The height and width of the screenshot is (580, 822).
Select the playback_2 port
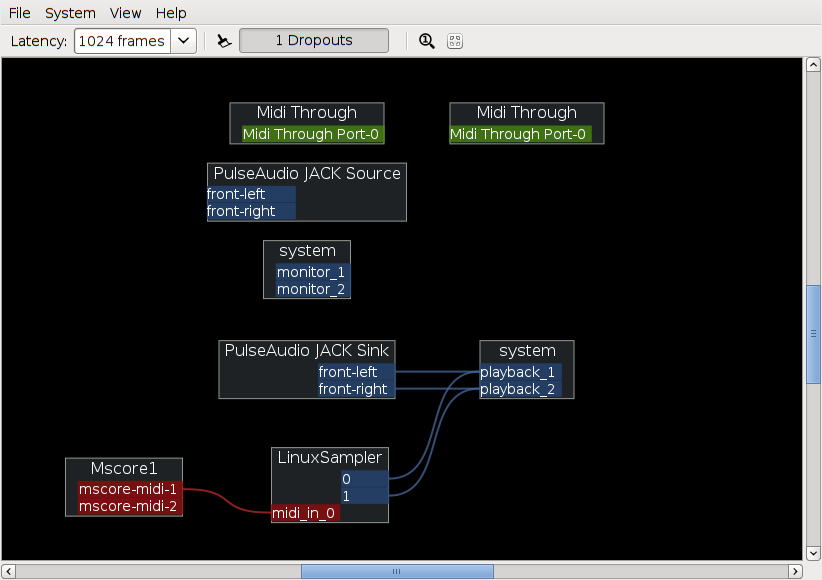tap(521, 389)
